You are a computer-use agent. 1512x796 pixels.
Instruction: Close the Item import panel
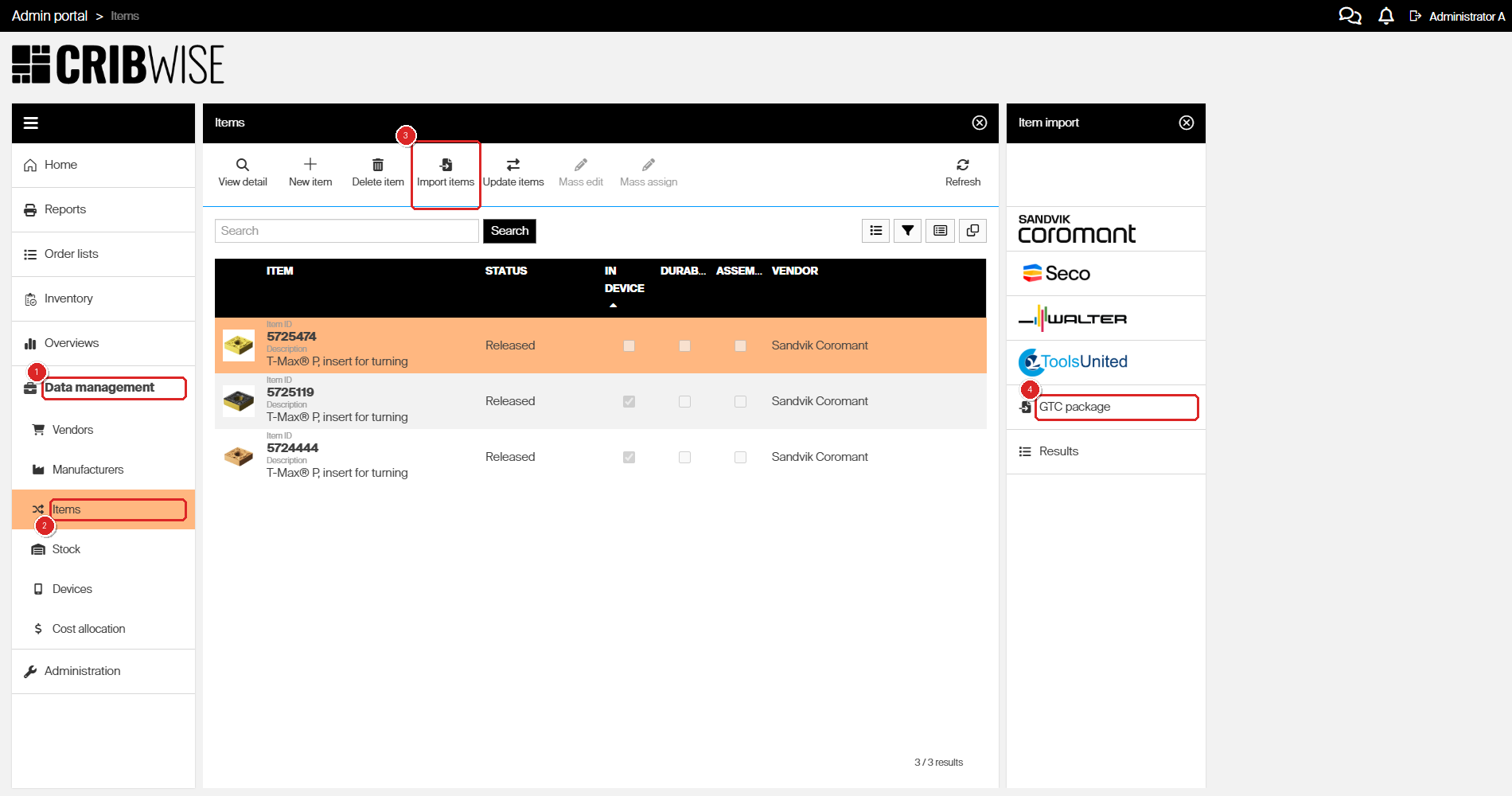(x=1187, y=123)
